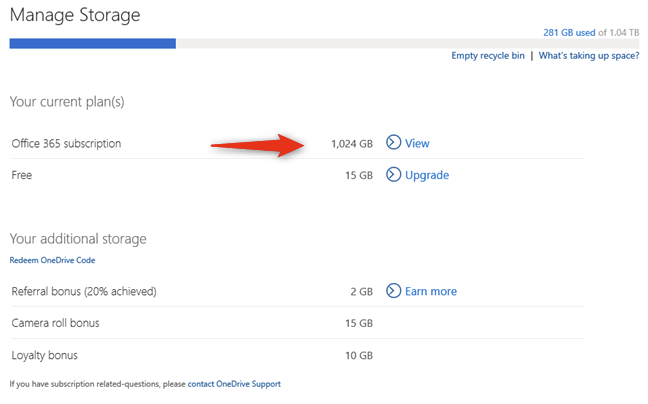Select the Camera roll bonus label
The width and height of the screenshot is (648, 404).
55,323
